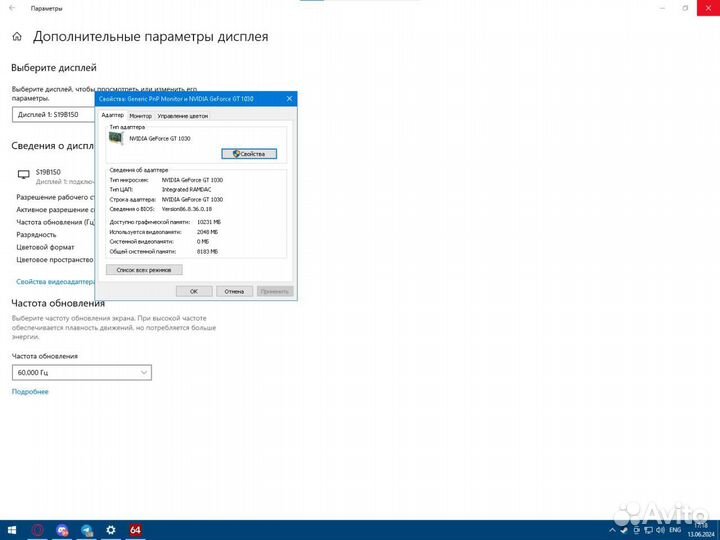Minimize the Параметры window
The width and height of the screenshot is (720, 540).
coord(663,8)
